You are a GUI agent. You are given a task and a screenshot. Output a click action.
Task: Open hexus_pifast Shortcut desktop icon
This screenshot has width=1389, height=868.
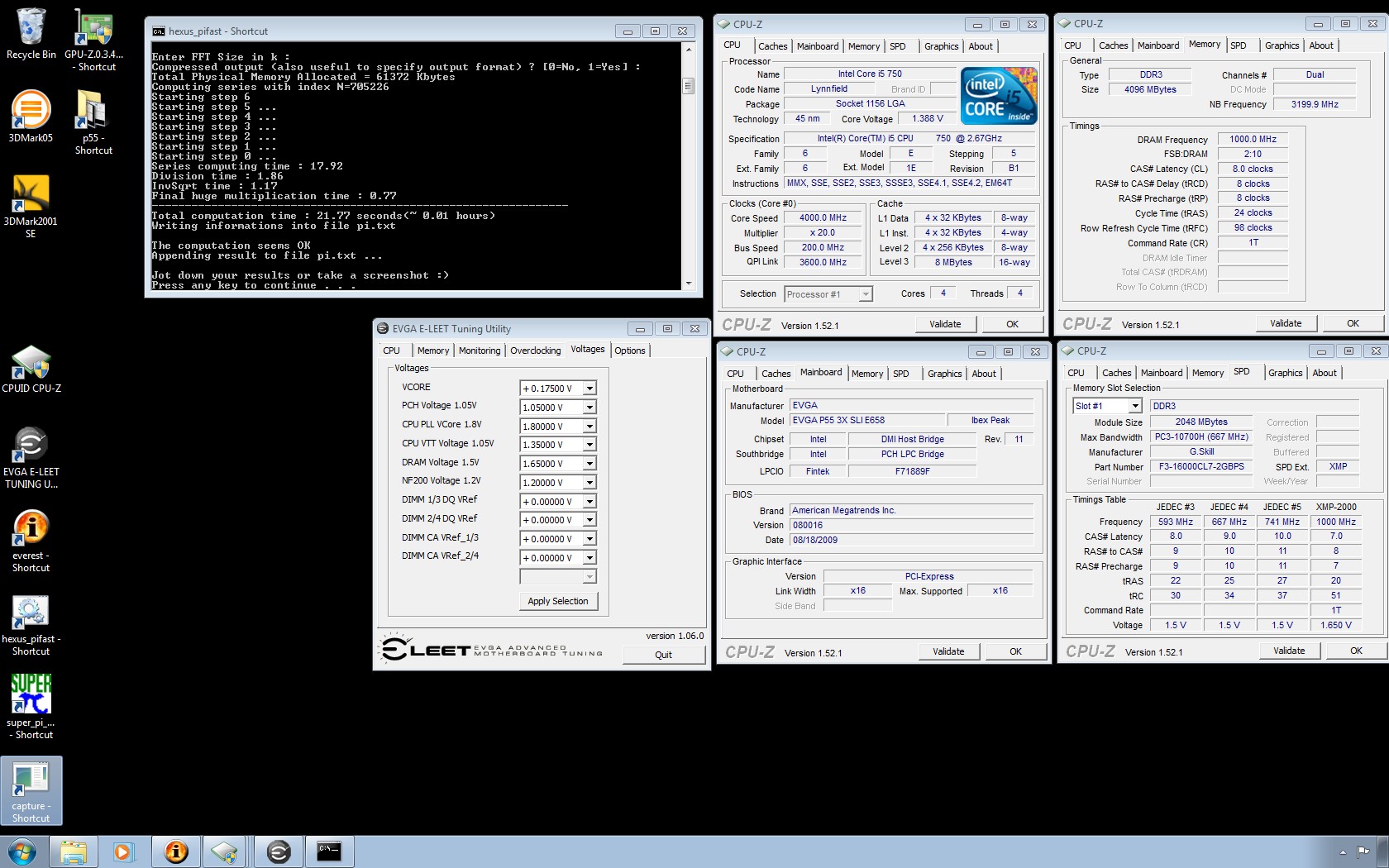(x=31, y=625)
